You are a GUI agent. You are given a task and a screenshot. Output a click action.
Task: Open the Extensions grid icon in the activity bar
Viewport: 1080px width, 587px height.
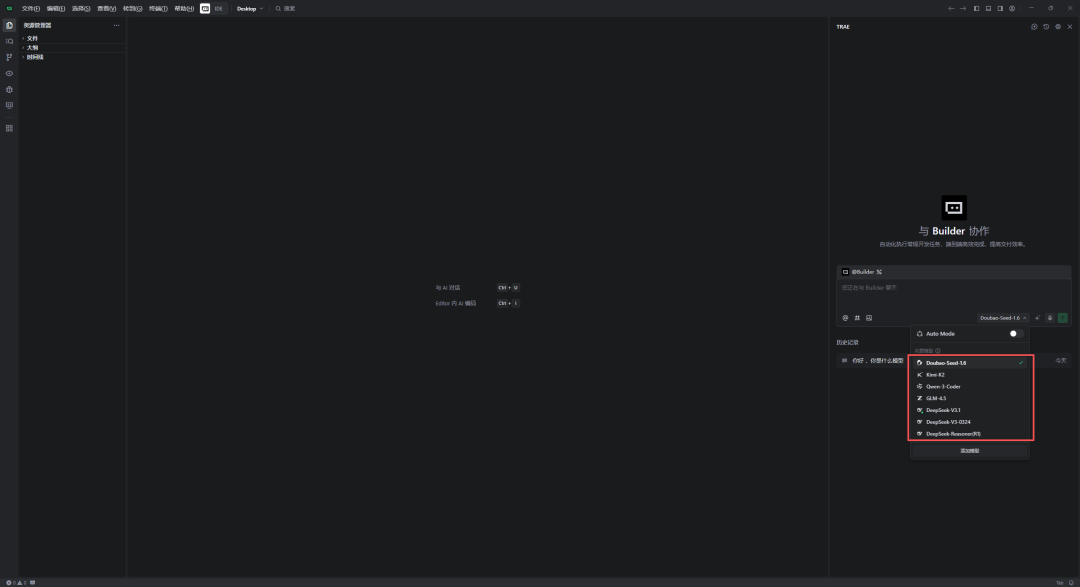click(9, 128)
